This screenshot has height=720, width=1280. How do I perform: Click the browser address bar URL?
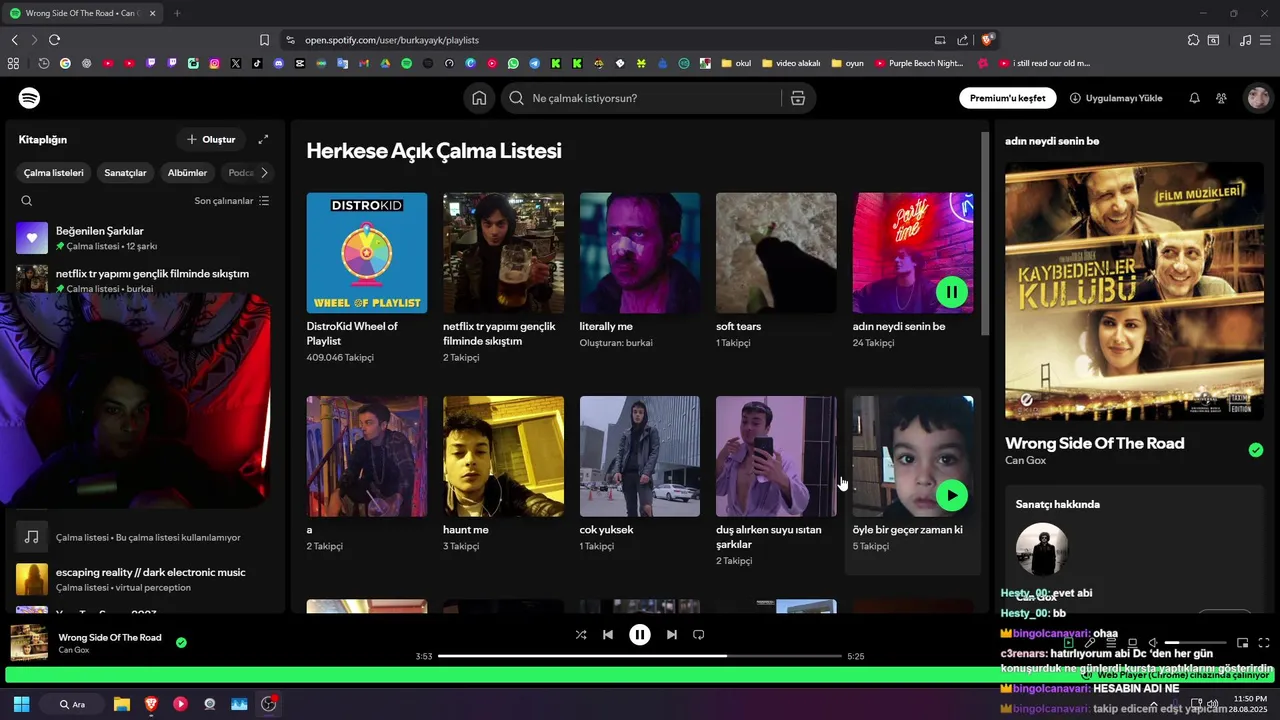(392, 40)
